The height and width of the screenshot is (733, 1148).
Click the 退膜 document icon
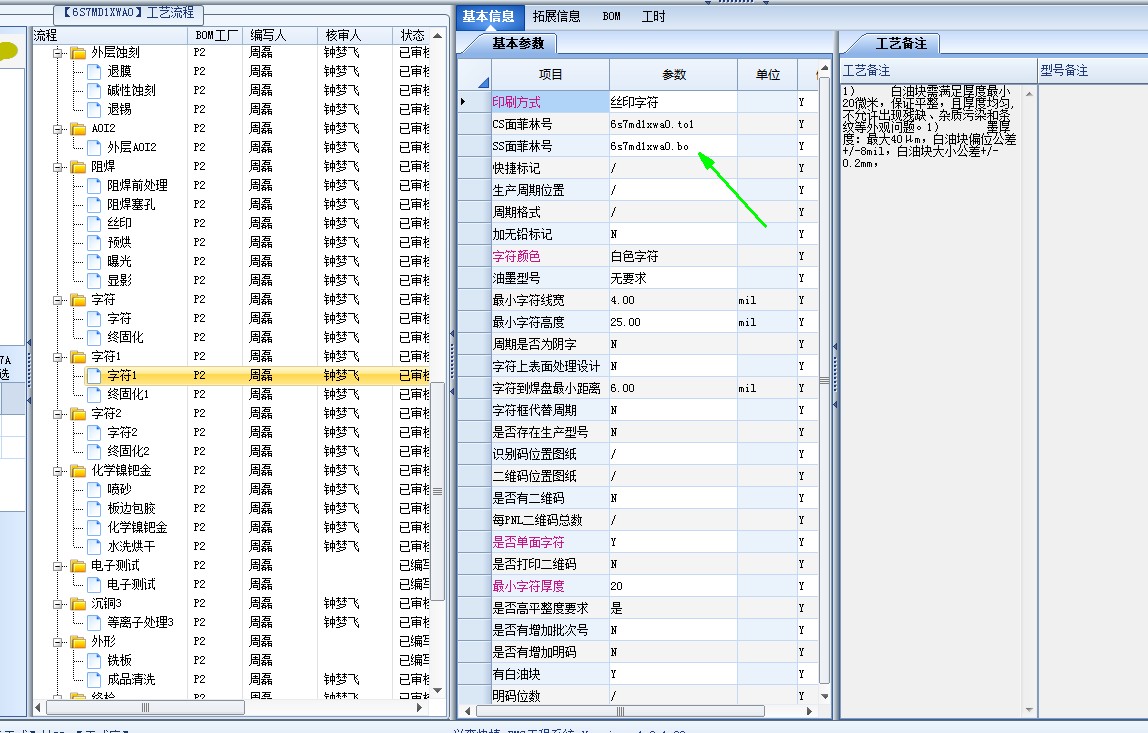[94, 72]
